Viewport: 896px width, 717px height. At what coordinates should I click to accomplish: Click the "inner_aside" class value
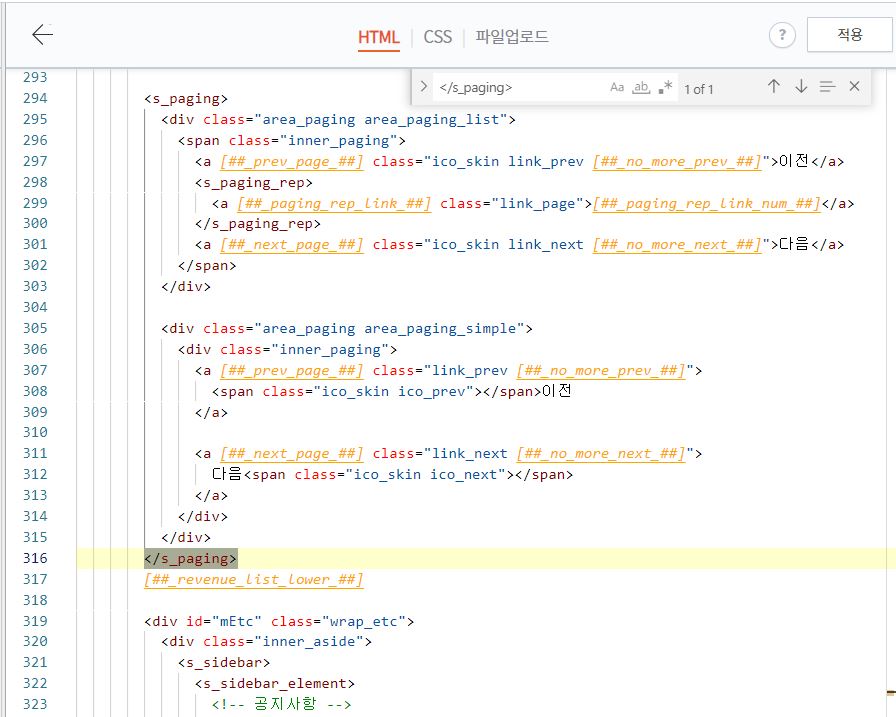click(x=309, y=642)
